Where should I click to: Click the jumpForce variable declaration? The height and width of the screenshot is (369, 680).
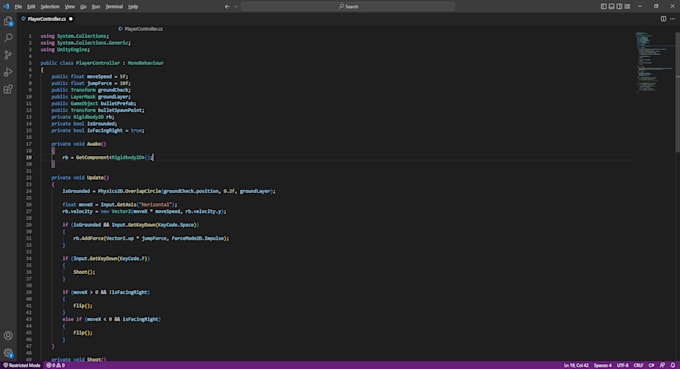point(99,83)
